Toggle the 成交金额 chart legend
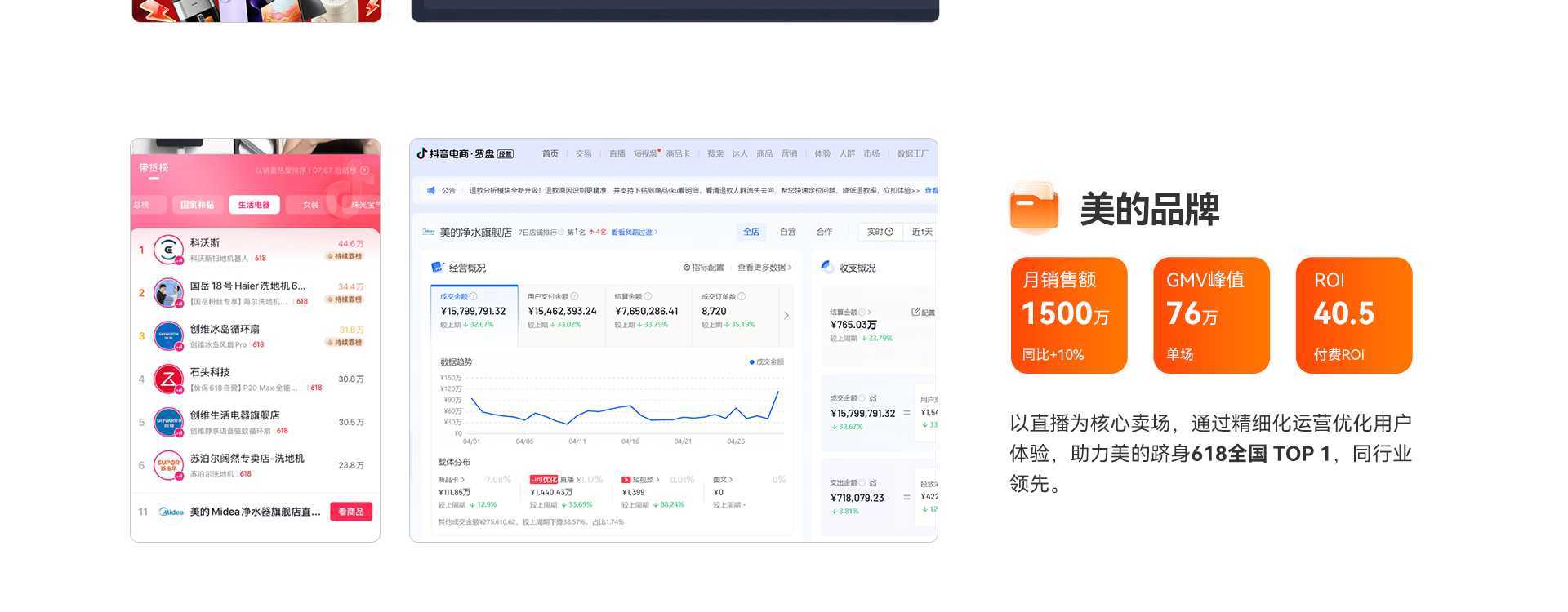The height and width of the screenshot is (612, 1568). click(x=767, y=361)
